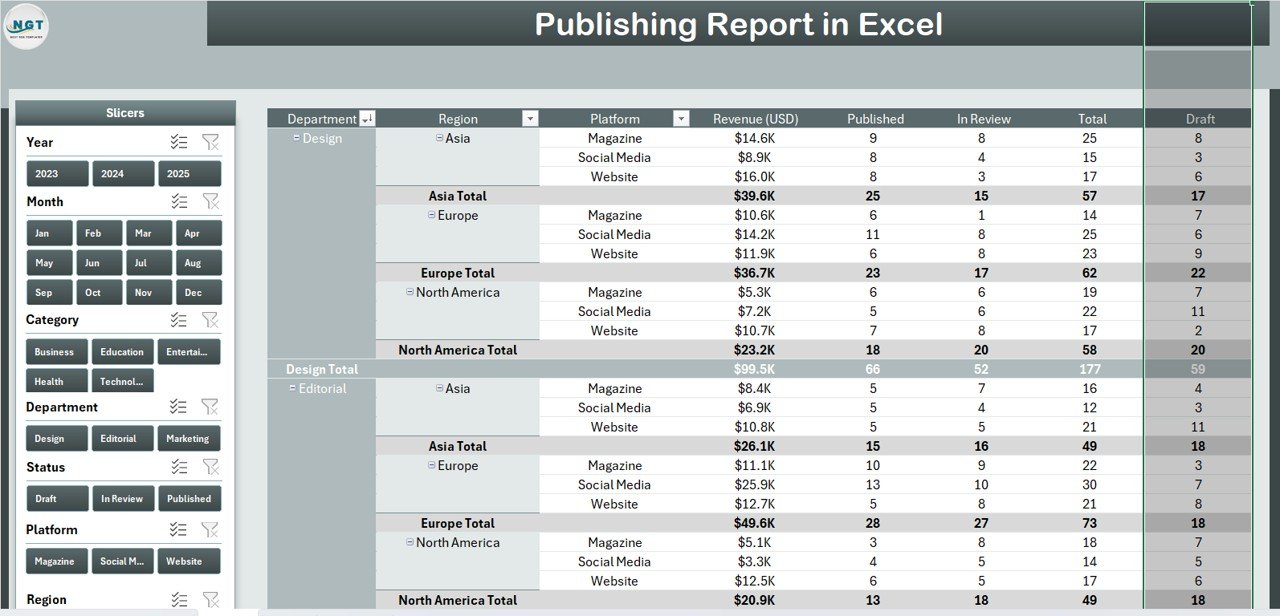This screenshot has width=1280, height=616.
Task: Select the Draft column header cell
Action: (x=1198, y=118)
